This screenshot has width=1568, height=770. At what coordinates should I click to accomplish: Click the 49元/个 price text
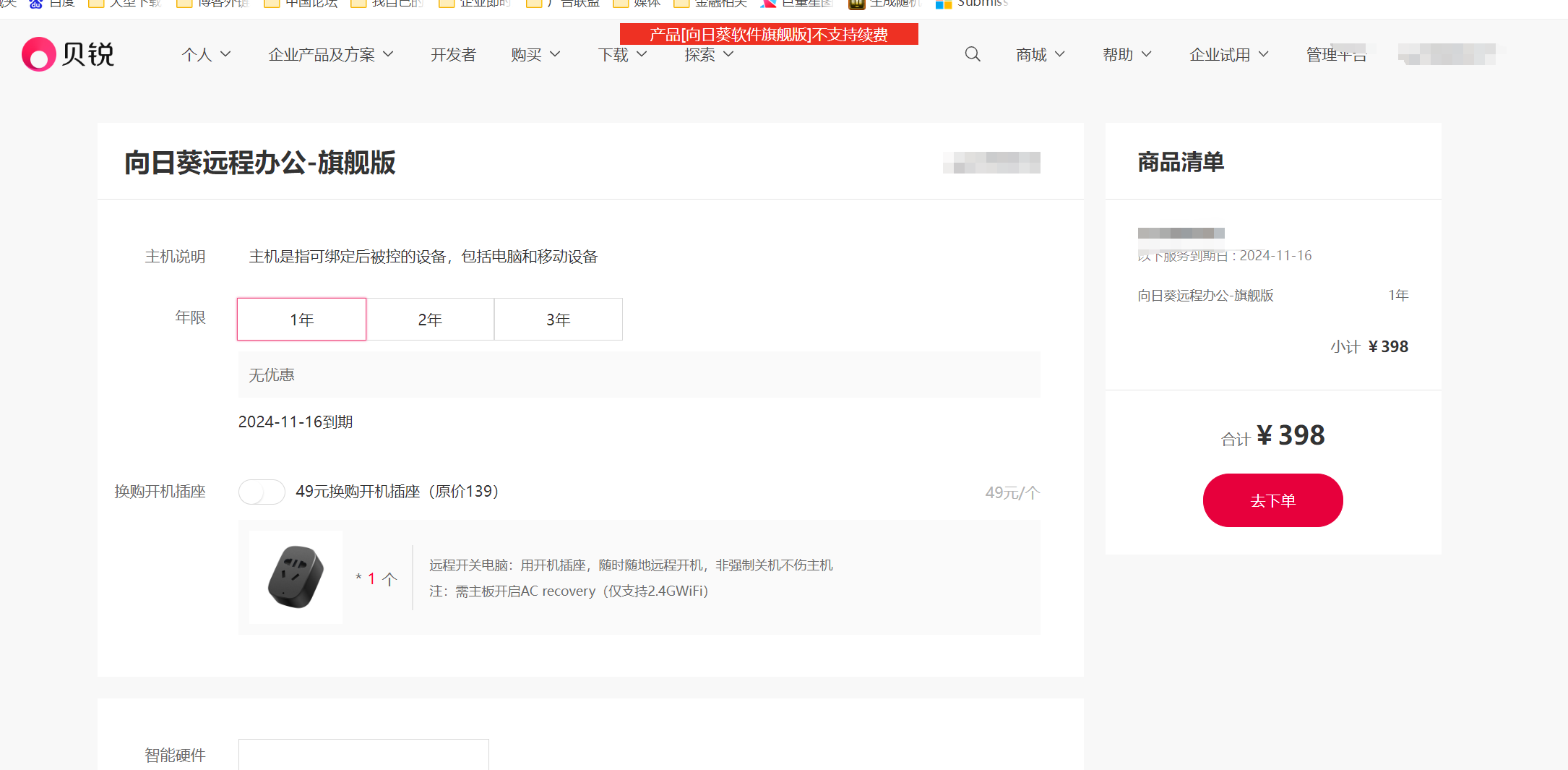point(1013,492)
